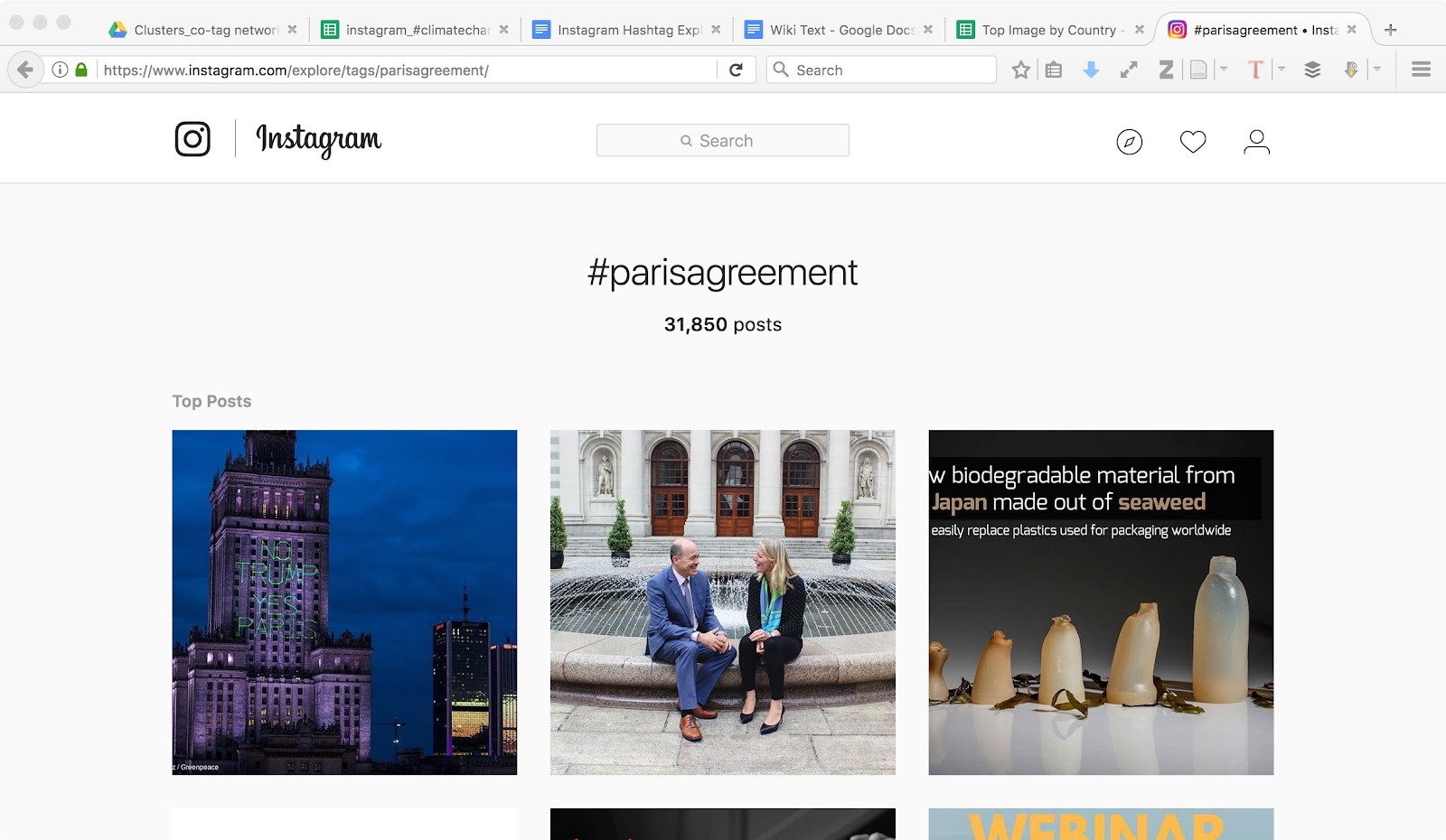Open the dark grey post thumbnail under the fountain photo
The height and width of the screenshot is (840, 1446).
pyautogui.click(x=723, y=824)
